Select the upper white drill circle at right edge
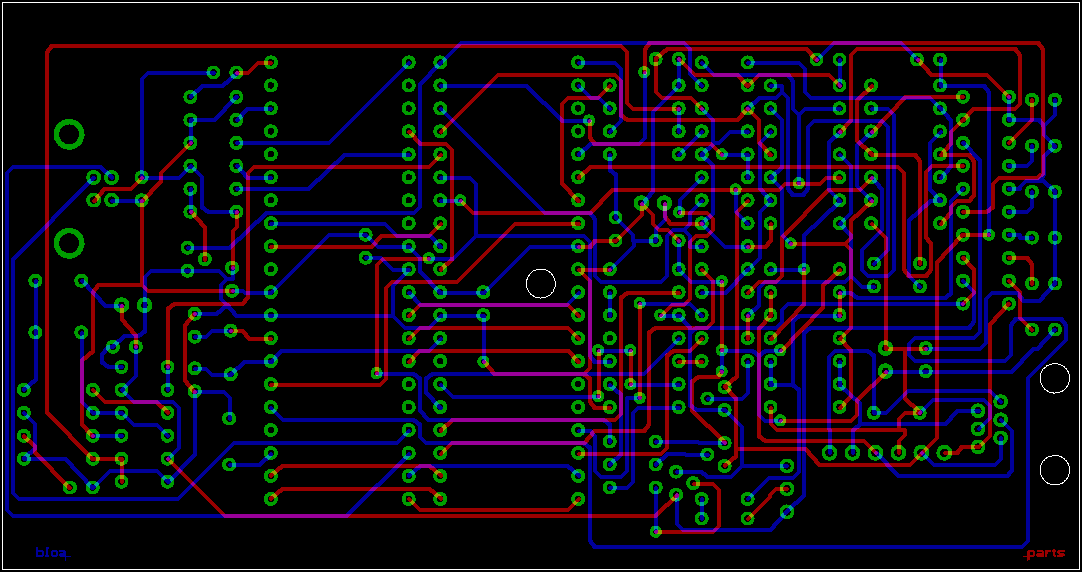The height and width of the screenshot is (572, 1082). pyautogui.click(x=1054, y=378)
